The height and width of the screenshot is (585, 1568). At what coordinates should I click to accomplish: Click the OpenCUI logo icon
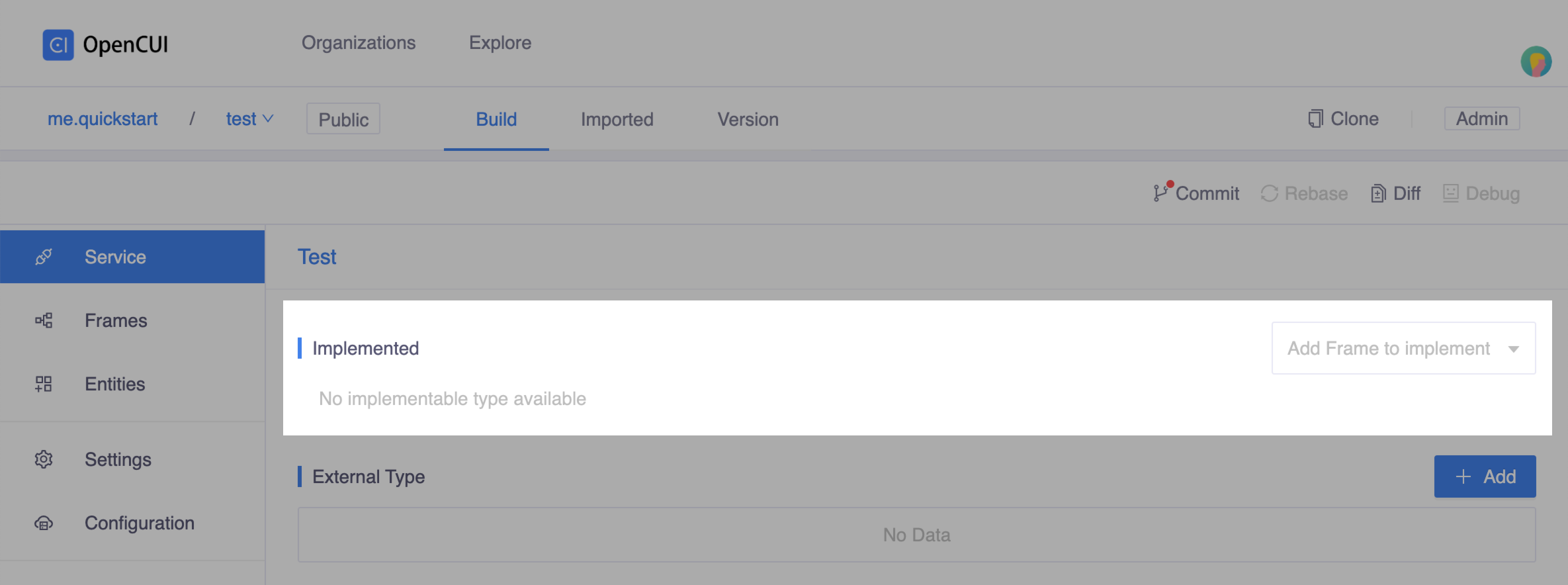pos(58,45)
